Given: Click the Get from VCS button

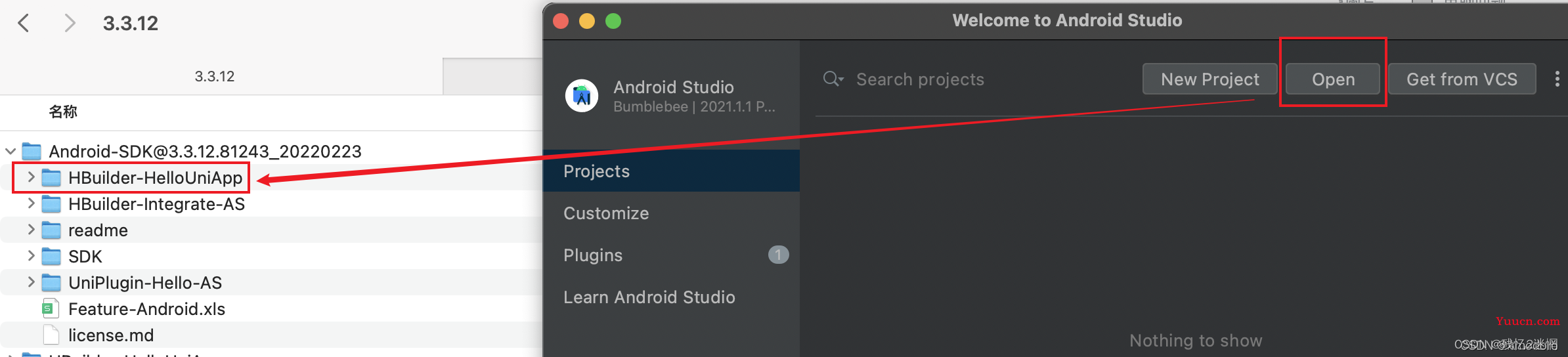Looking at the screenshot, I should click(1462, 79).
